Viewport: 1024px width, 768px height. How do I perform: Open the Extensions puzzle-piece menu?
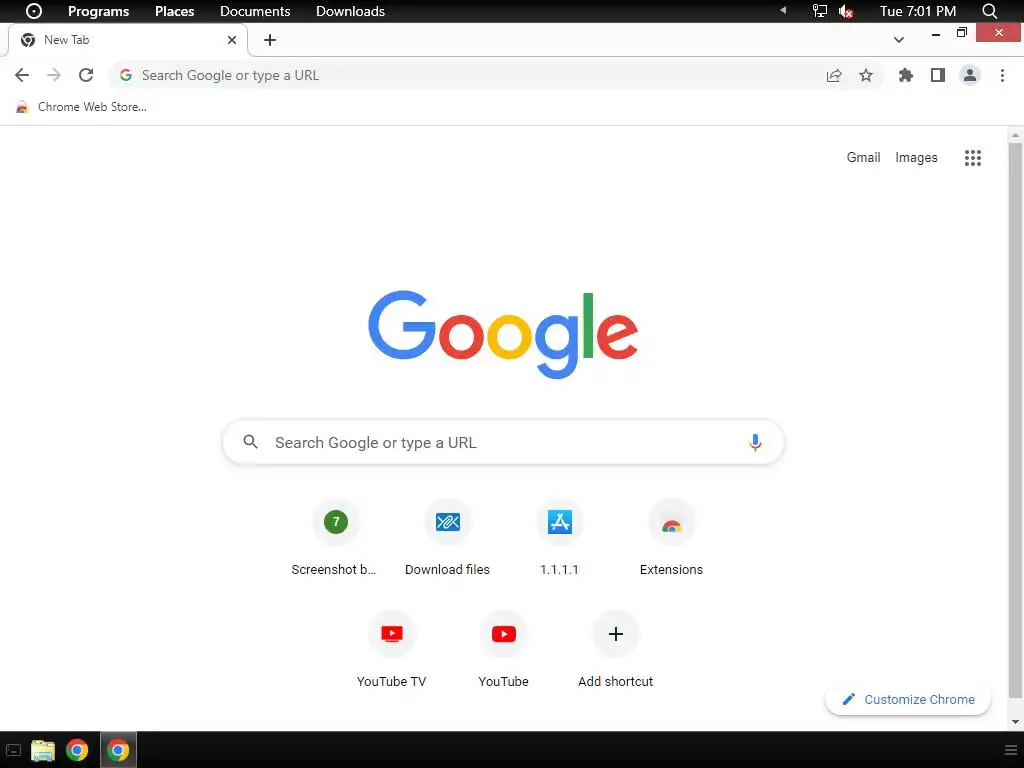(x=906, y=75)
